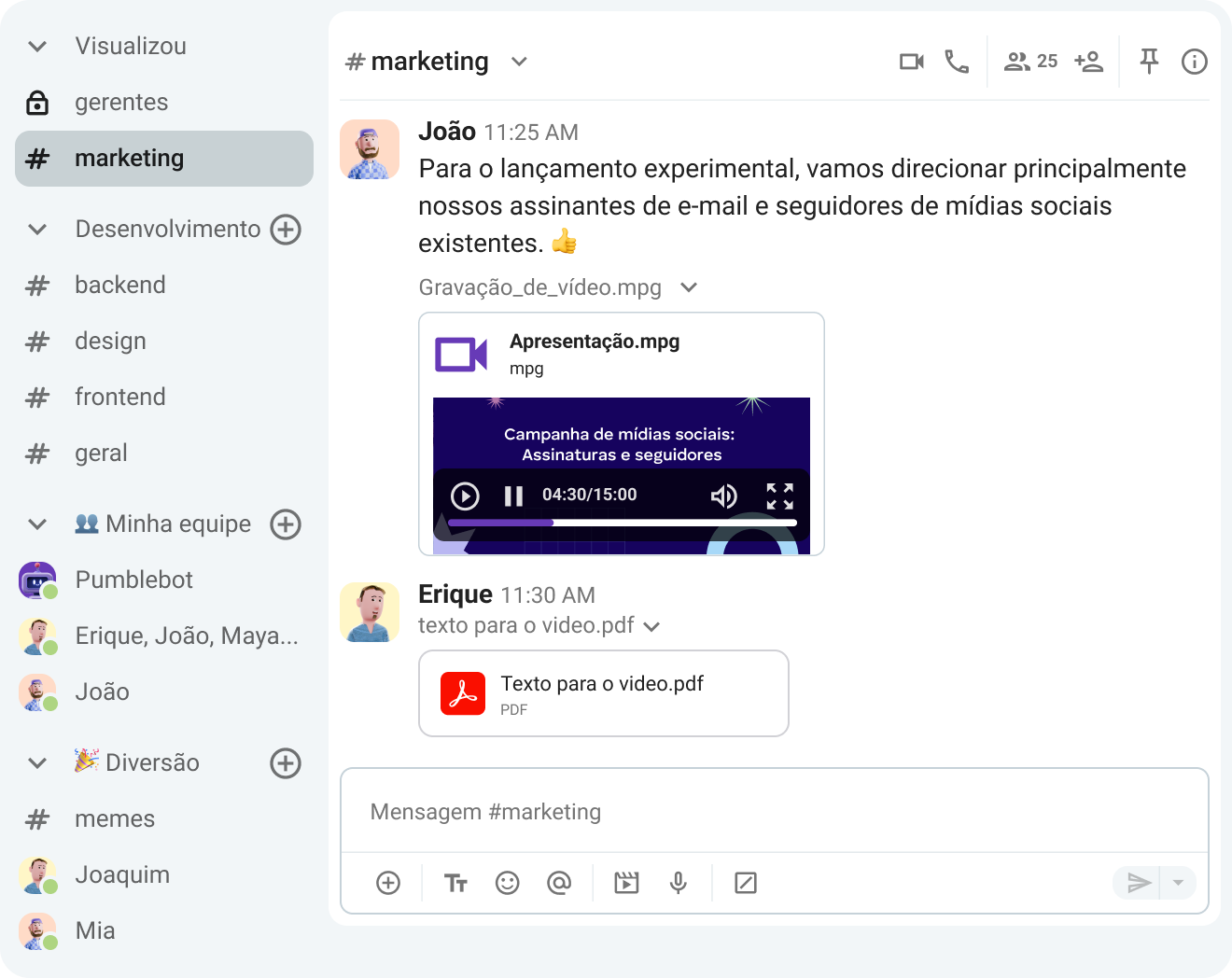The image size is (1232, 978).
Task: Open the Texto para o video.pdf file
Action: 603,693
